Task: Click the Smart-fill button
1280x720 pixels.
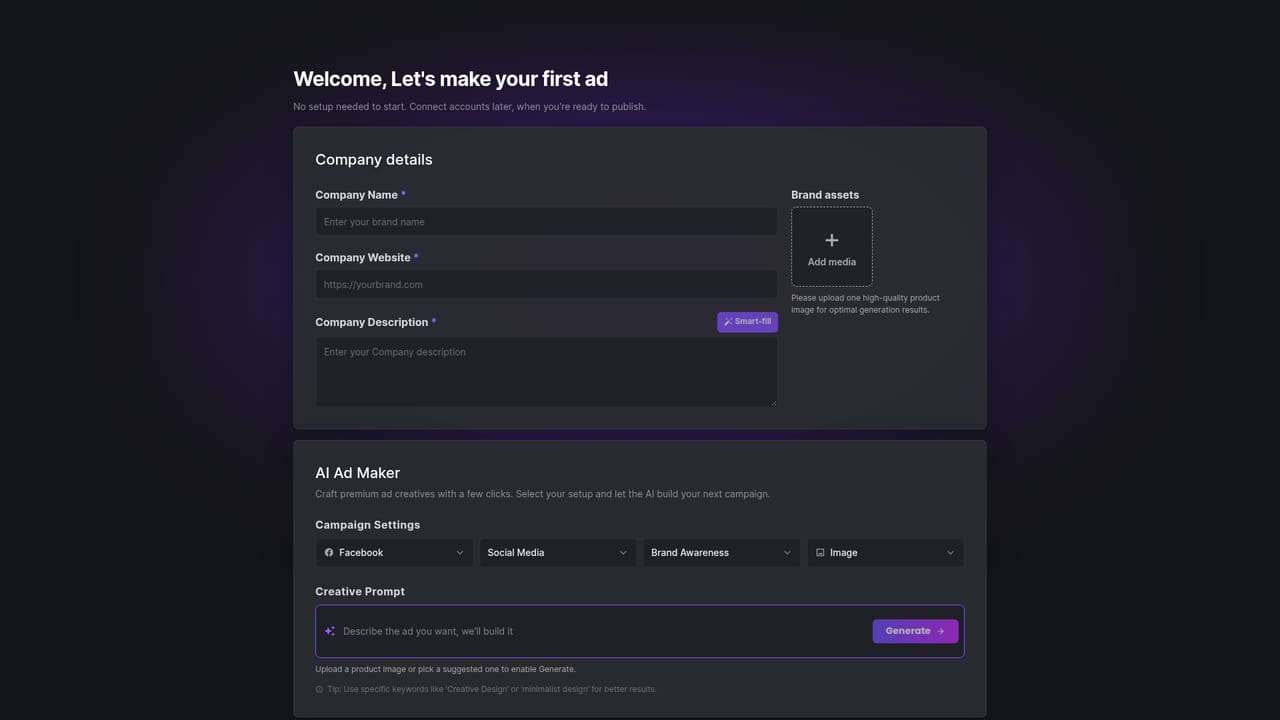Action: (747, 322)
